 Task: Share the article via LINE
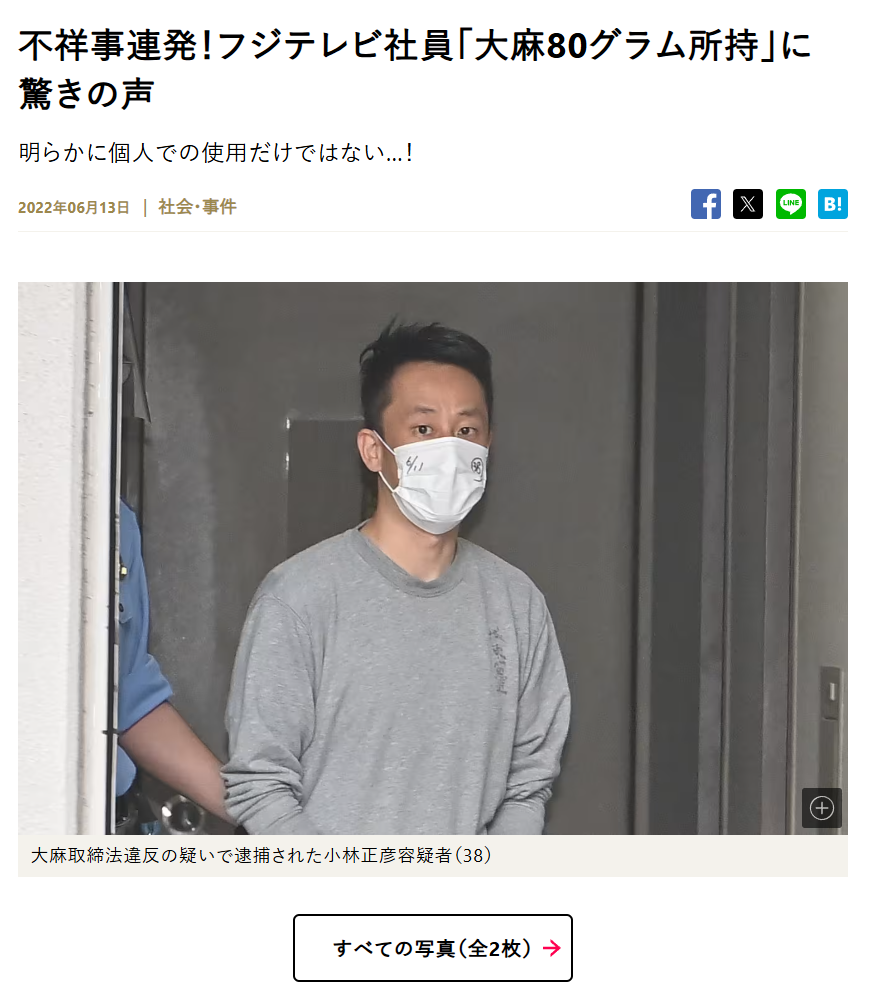(790, 204)
